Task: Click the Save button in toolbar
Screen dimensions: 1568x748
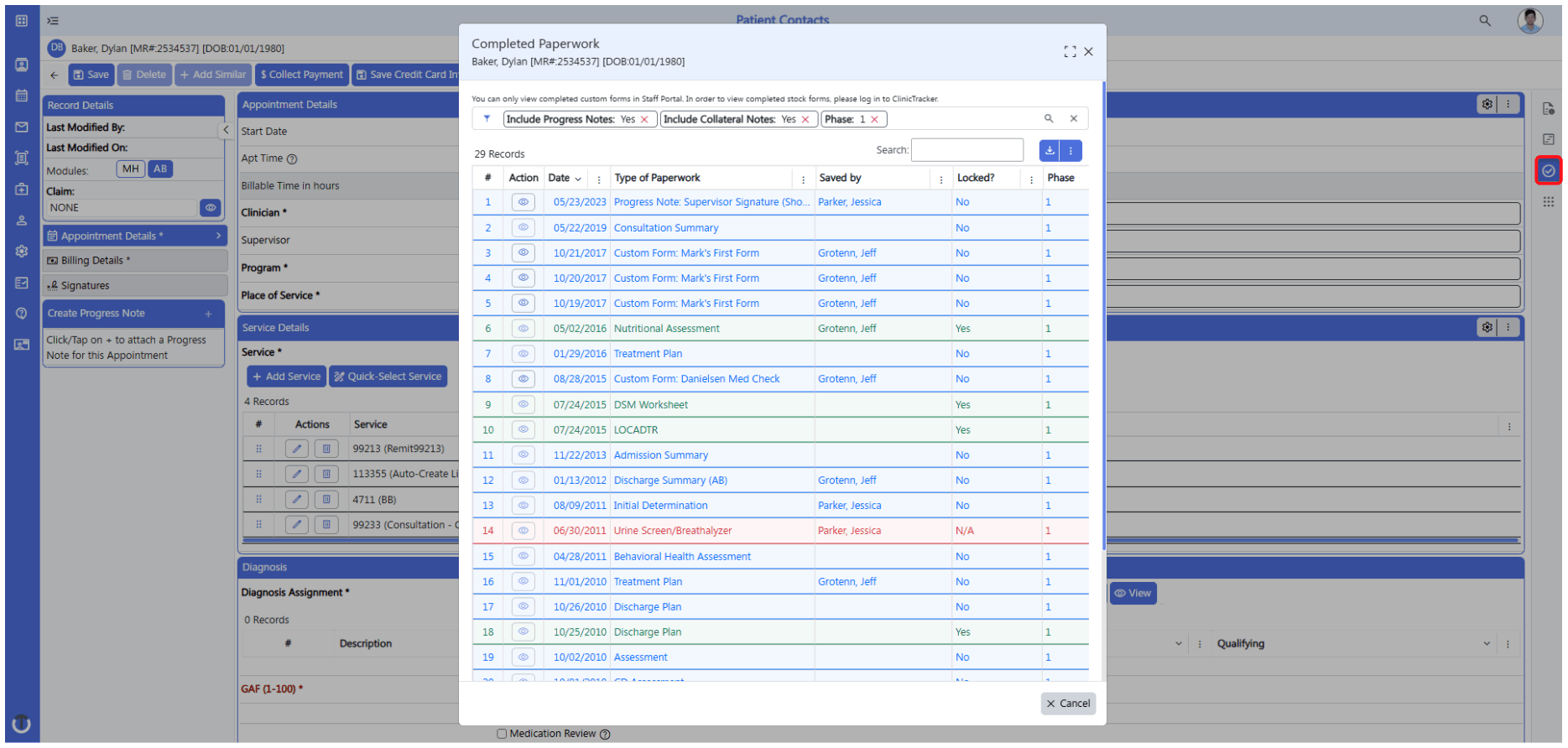Action: (x=91, y=75)
